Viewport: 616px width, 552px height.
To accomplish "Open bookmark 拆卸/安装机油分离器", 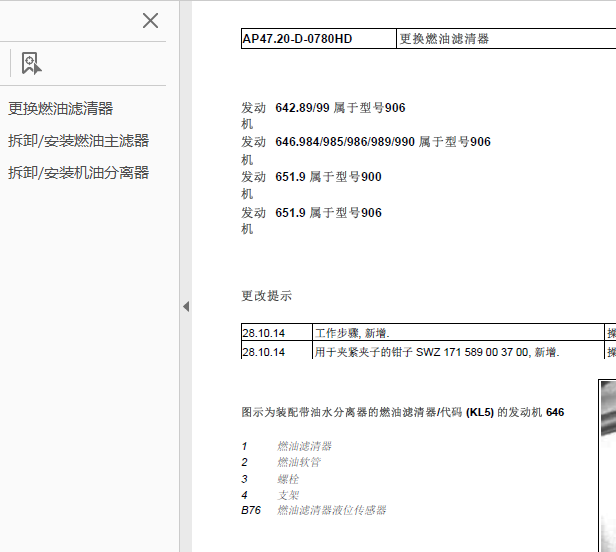I will click(x=79, y=172).
